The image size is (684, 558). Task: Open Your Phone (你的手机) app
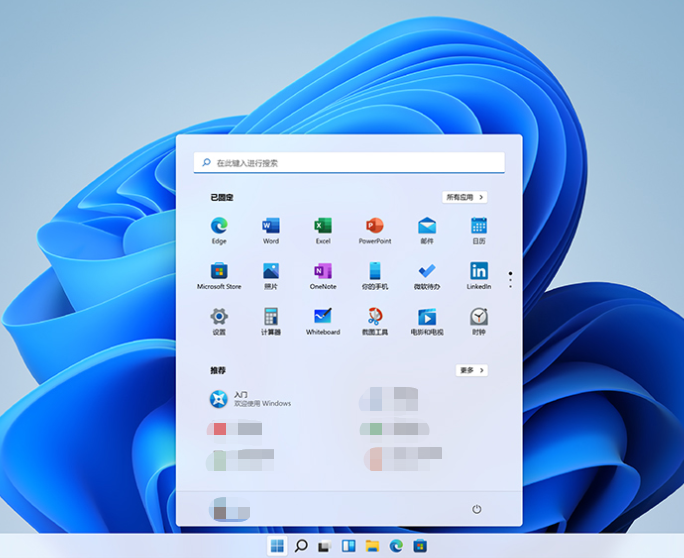375,276
